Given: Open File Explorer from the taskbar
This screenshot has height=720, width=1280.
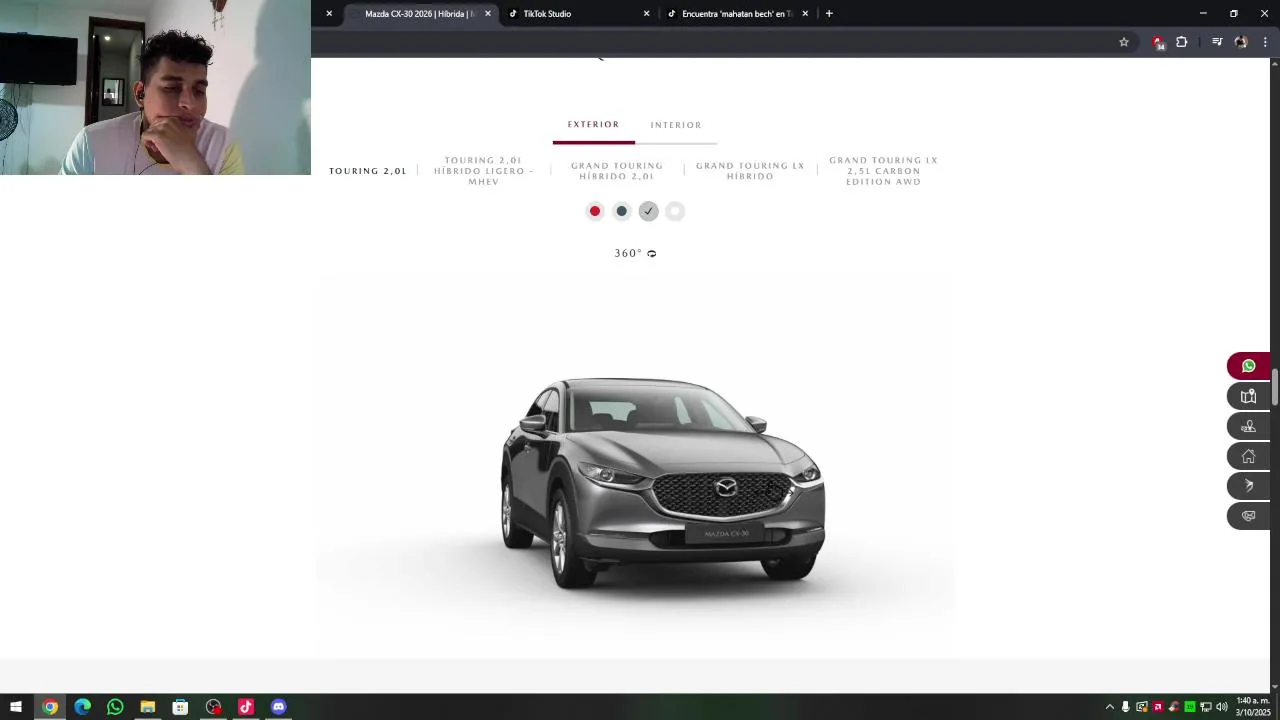Looking at the screenshot, I should [x=148, y=707].
